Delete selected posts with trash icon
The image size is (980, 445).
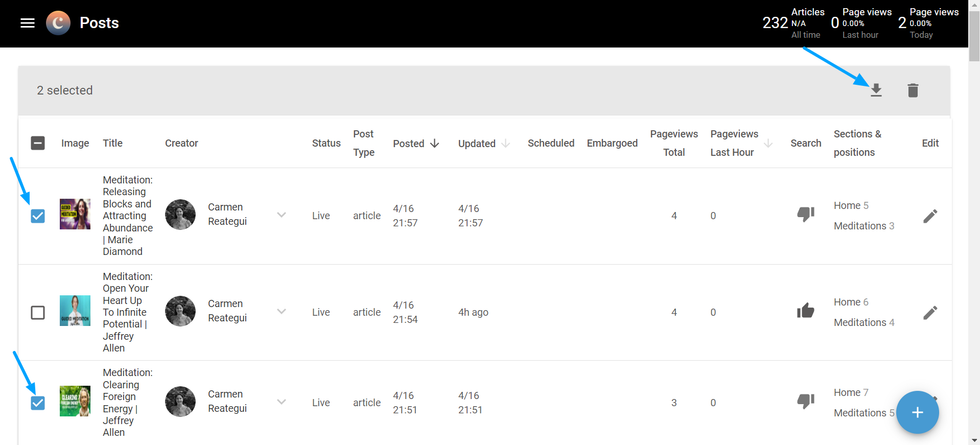[x=912, y=90]
